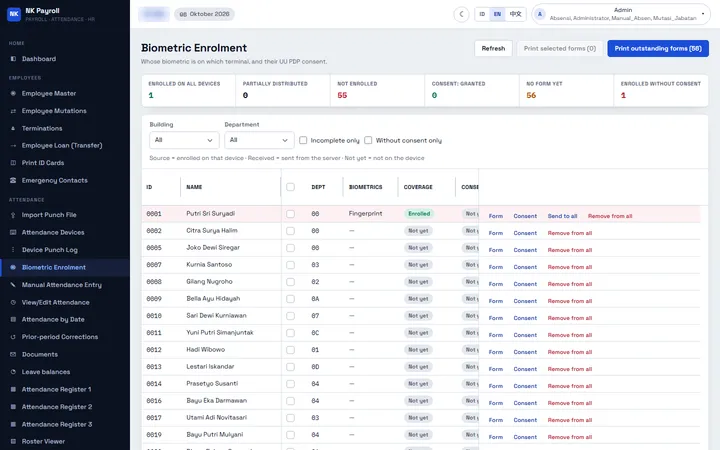Click the Admin avatar circle icon

point(540,14)
